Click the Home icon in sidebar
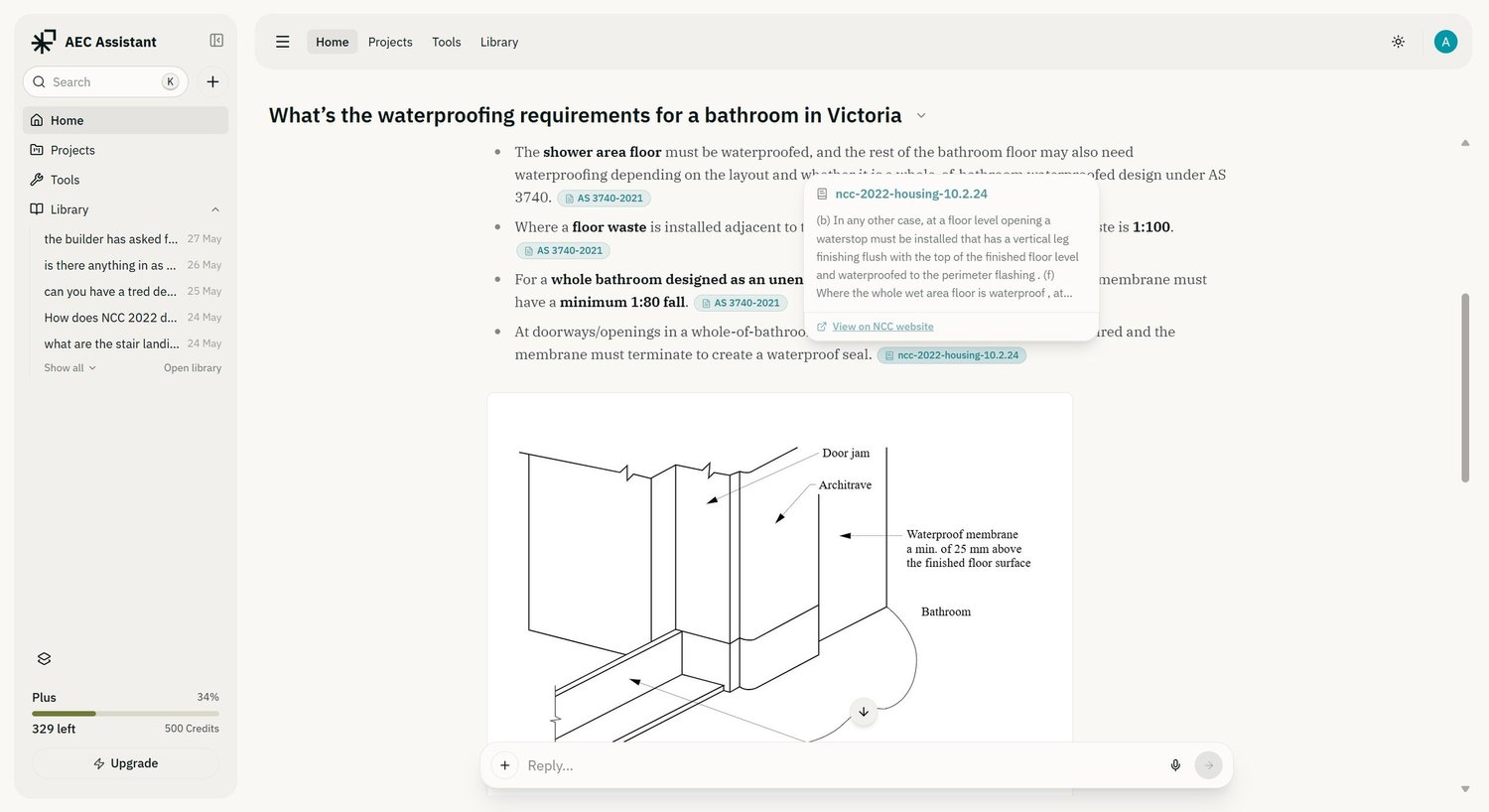 click(37, 120)
